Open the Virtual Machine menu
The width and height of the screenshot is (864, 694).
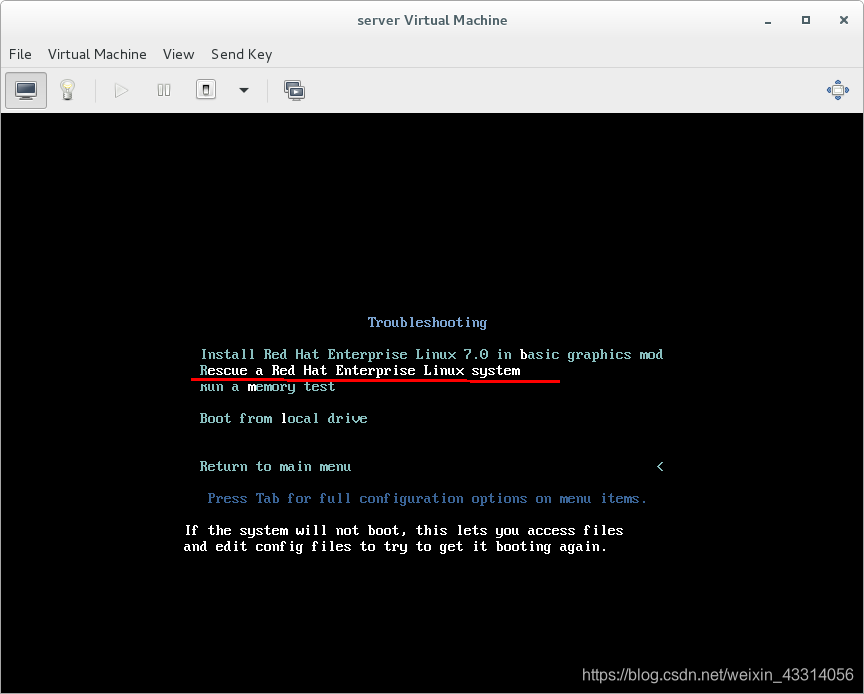point(97,54)
